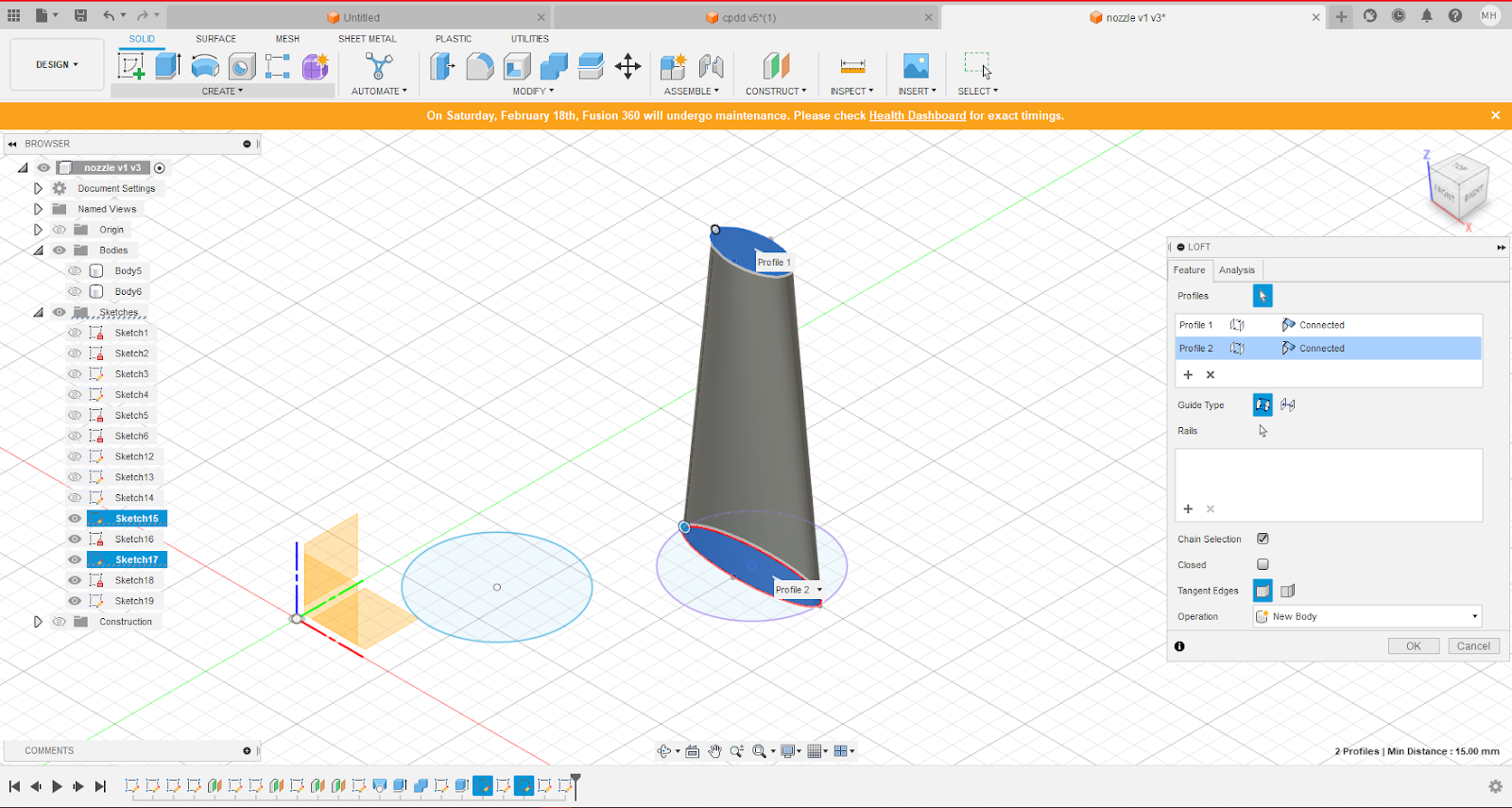Open the DESIGN workspace dropdown
The height and width of the screenshot is (808, 1512).
point(57,64)
